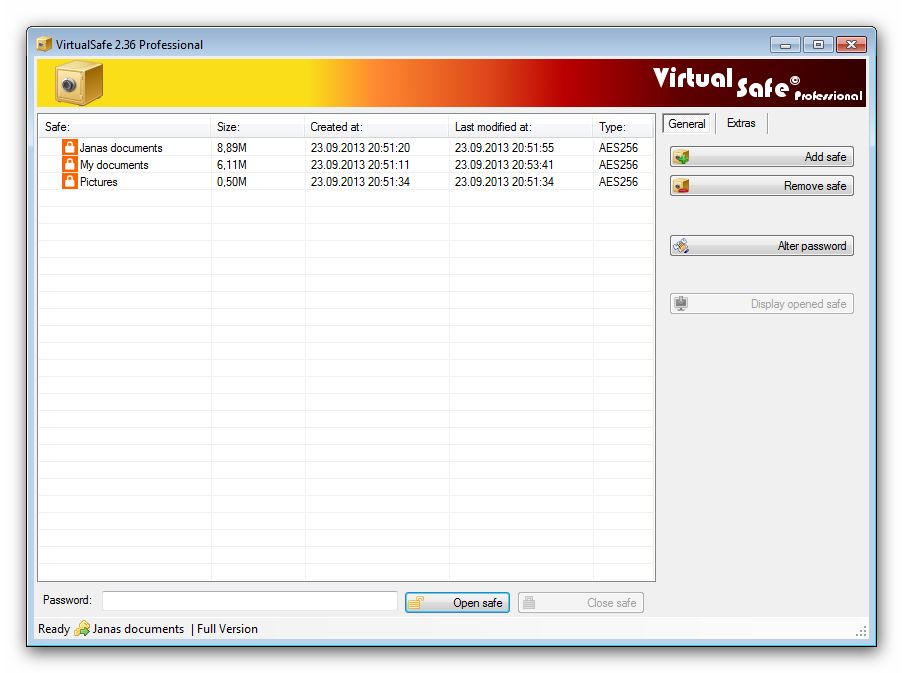The width and height of the screenshot is (903, 673).
Task: Click the 8,89M size value
Action: pyautogui.click(x=232, y=148)
